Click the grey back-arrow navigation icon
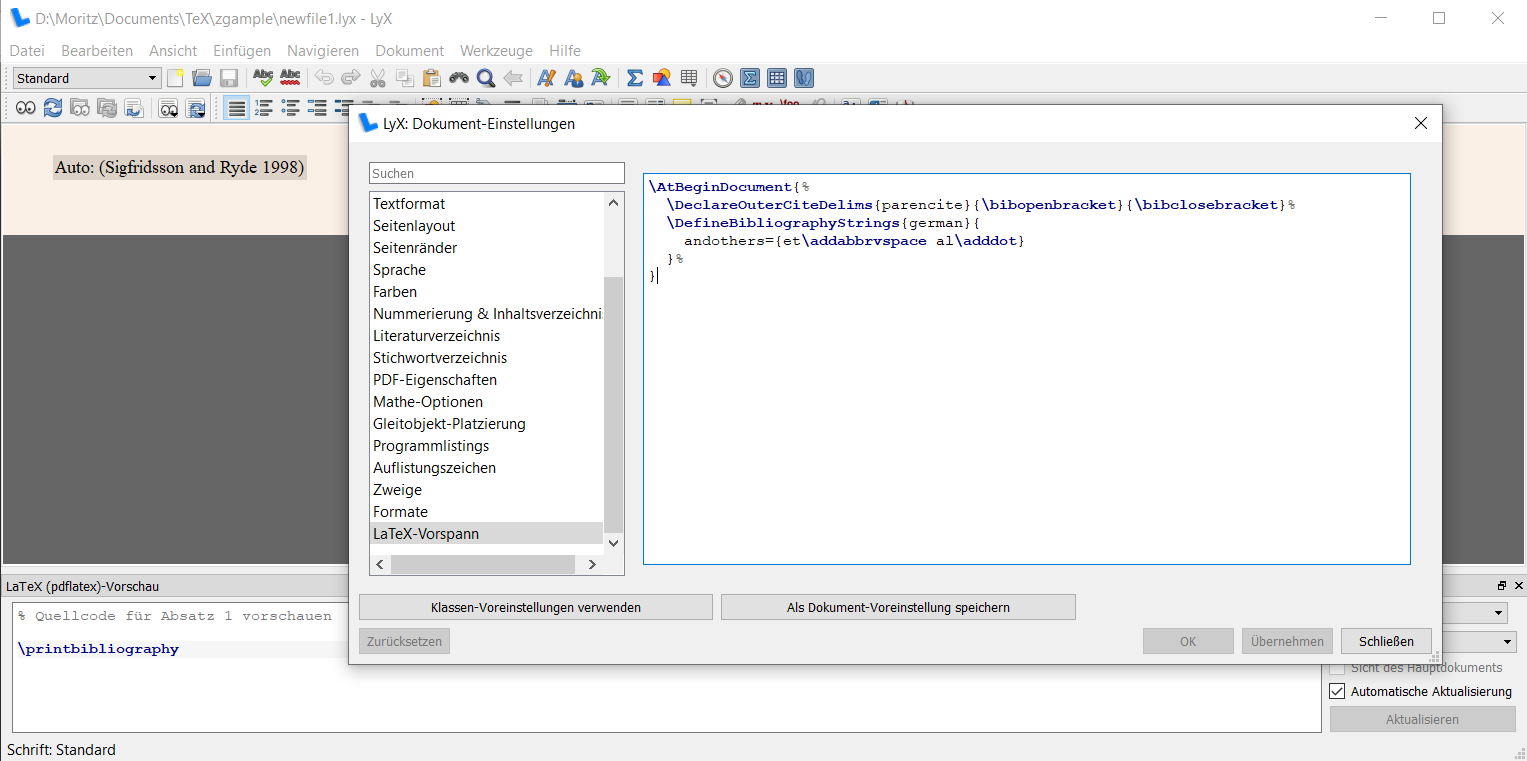The width and height of the screenshot is (1527, 761). click(x=513, y=78)
